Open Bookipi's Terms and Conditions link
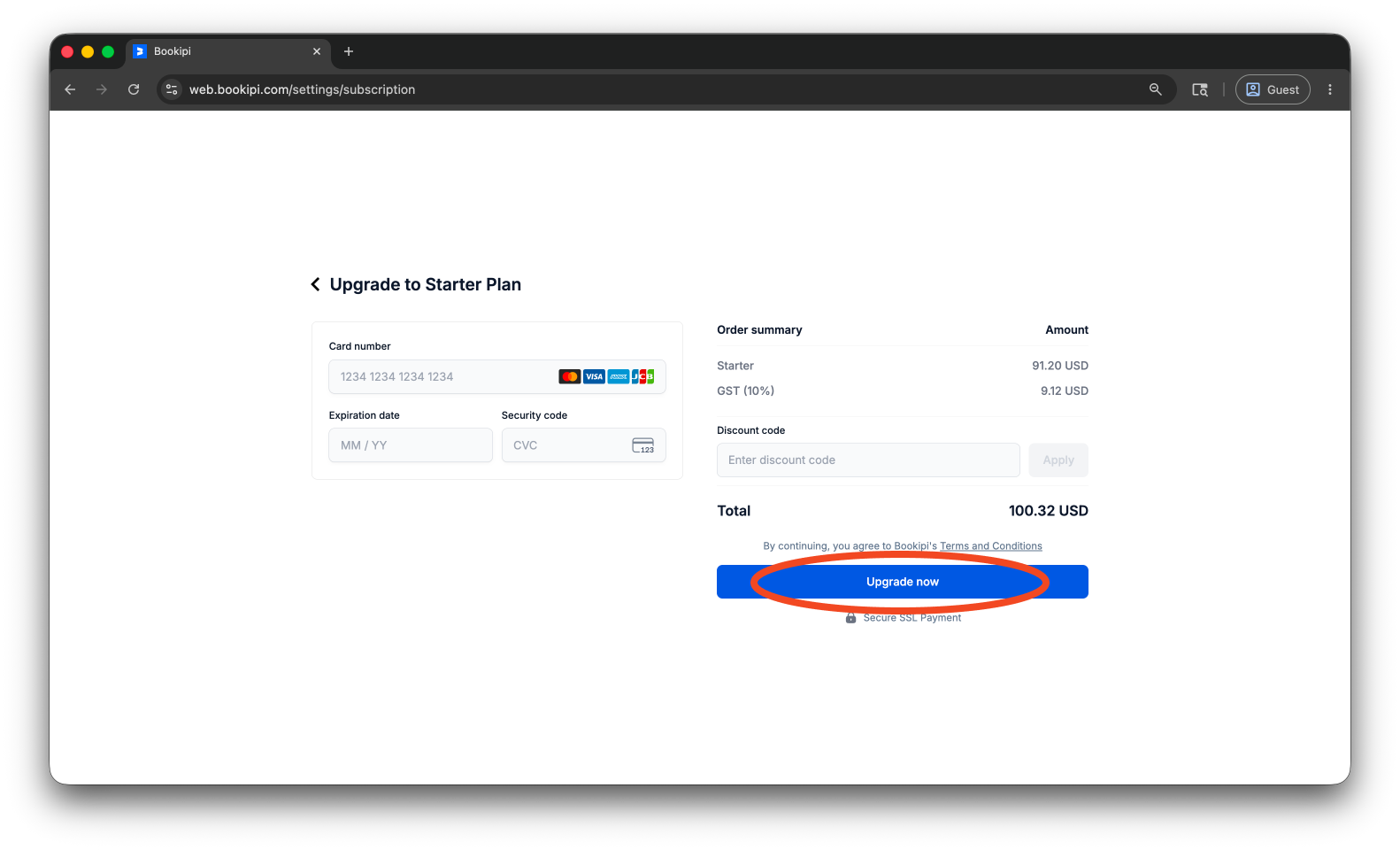The image size is (1400, 850). pyautogui.click(x=990, y=546)
